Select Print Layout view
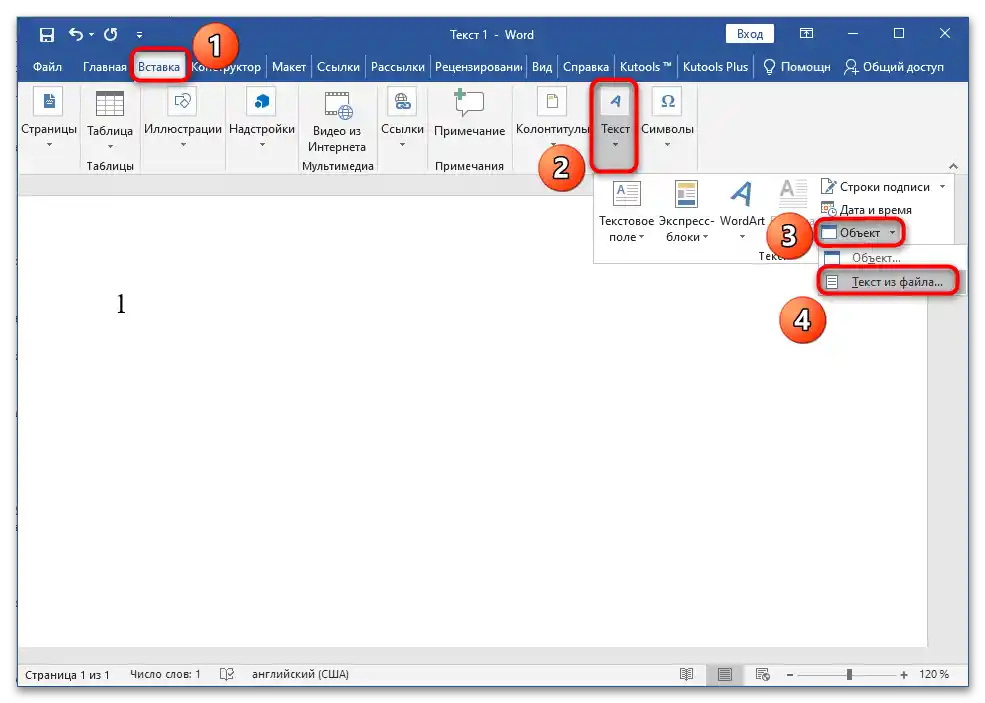 click(724, 674)
